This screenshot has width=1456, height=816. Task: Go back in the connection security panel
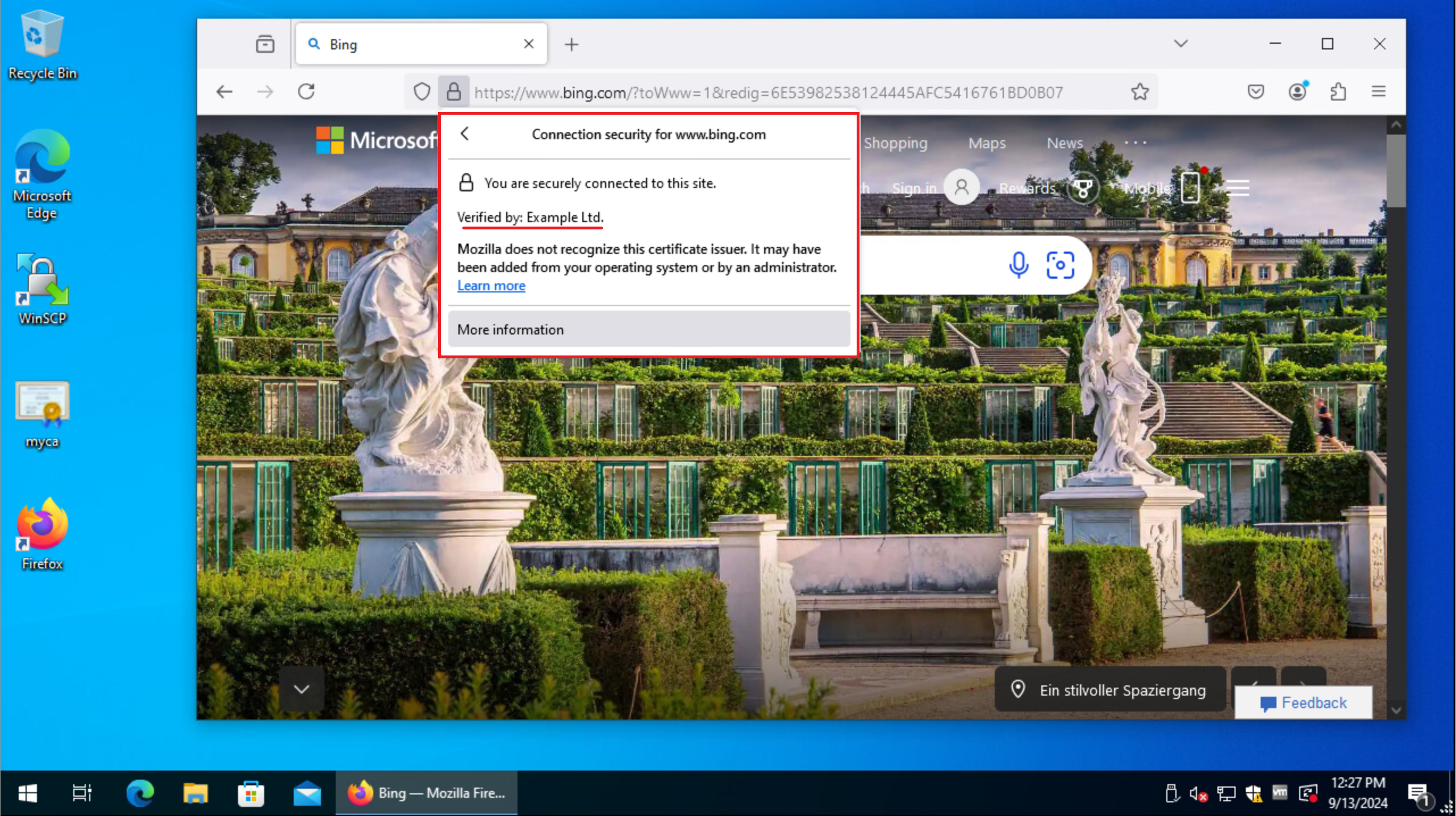[x=465, y=133]
